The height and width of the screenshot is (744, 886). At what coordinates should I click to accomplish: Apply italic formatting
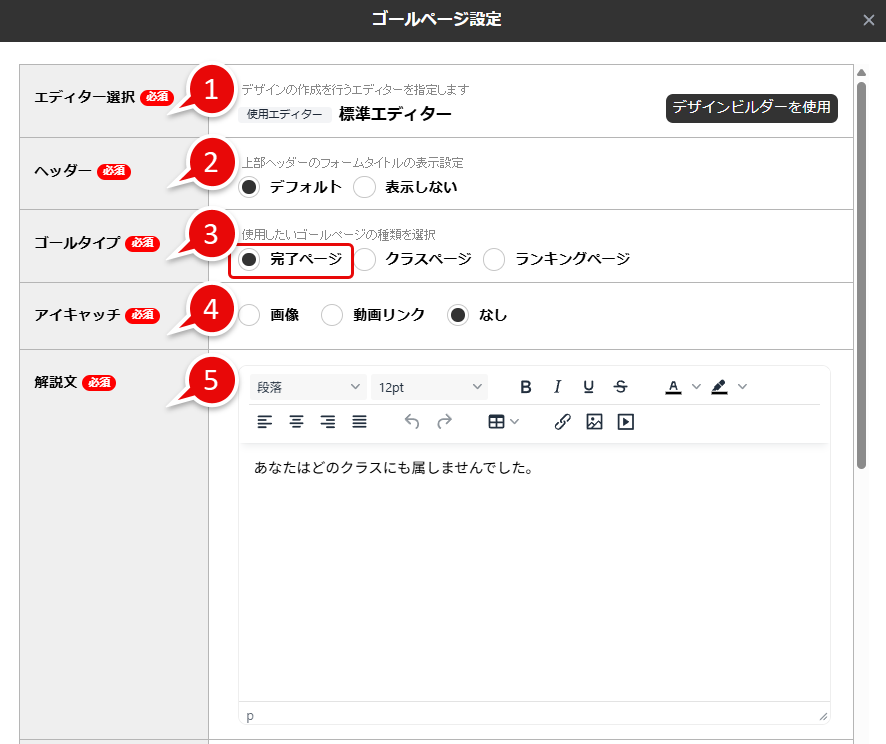click(x=557, y=387)
